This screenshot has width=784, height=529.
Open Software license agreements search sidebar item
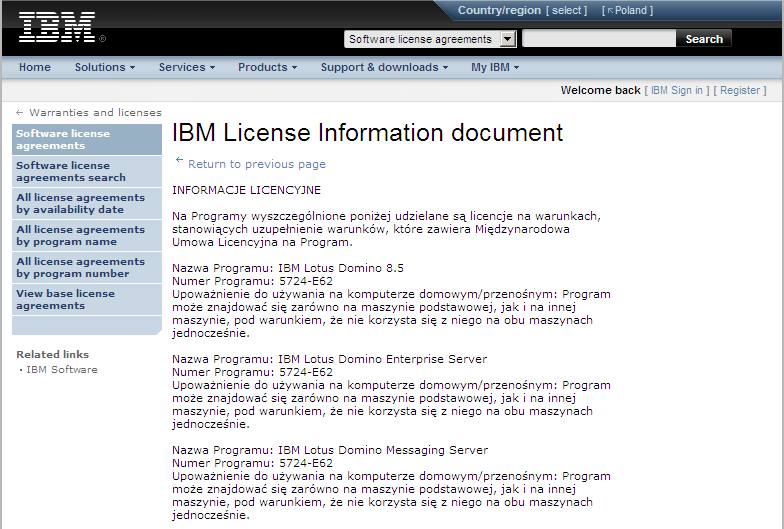pyautogui.click(x=87, y=172)
